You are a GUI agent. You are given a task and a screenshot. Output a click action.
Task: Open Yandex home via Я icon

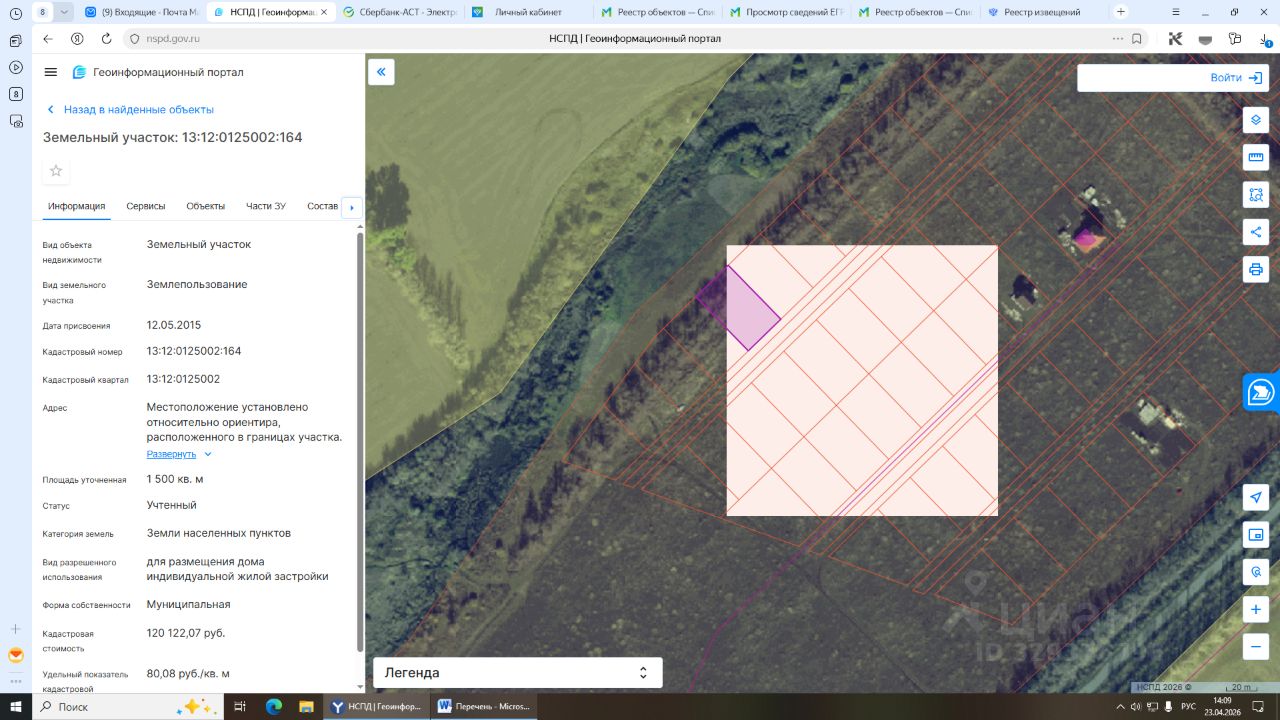click(77, 38)
